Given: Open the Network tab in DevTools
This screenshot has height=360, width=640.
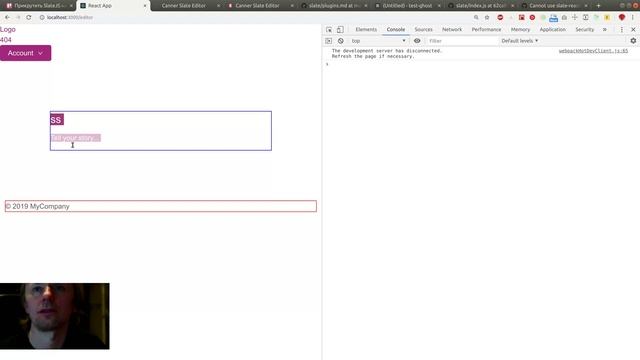Looking at the screenshot, I should pos(452,30).
